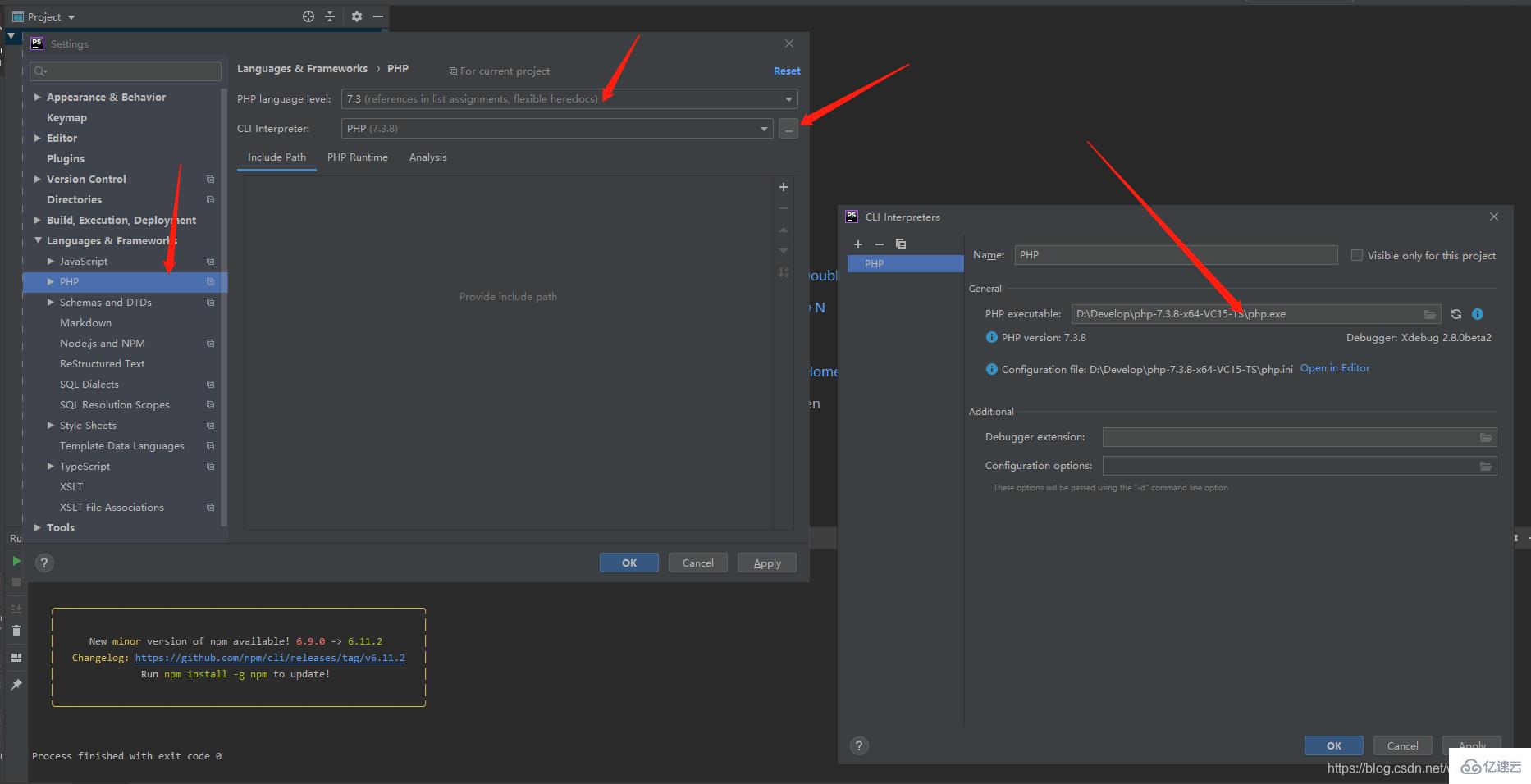The height and width of the screenshot is (784, 1531).
Task: Expand Configuration options field editor
Action: click(x=1486, y=467)
